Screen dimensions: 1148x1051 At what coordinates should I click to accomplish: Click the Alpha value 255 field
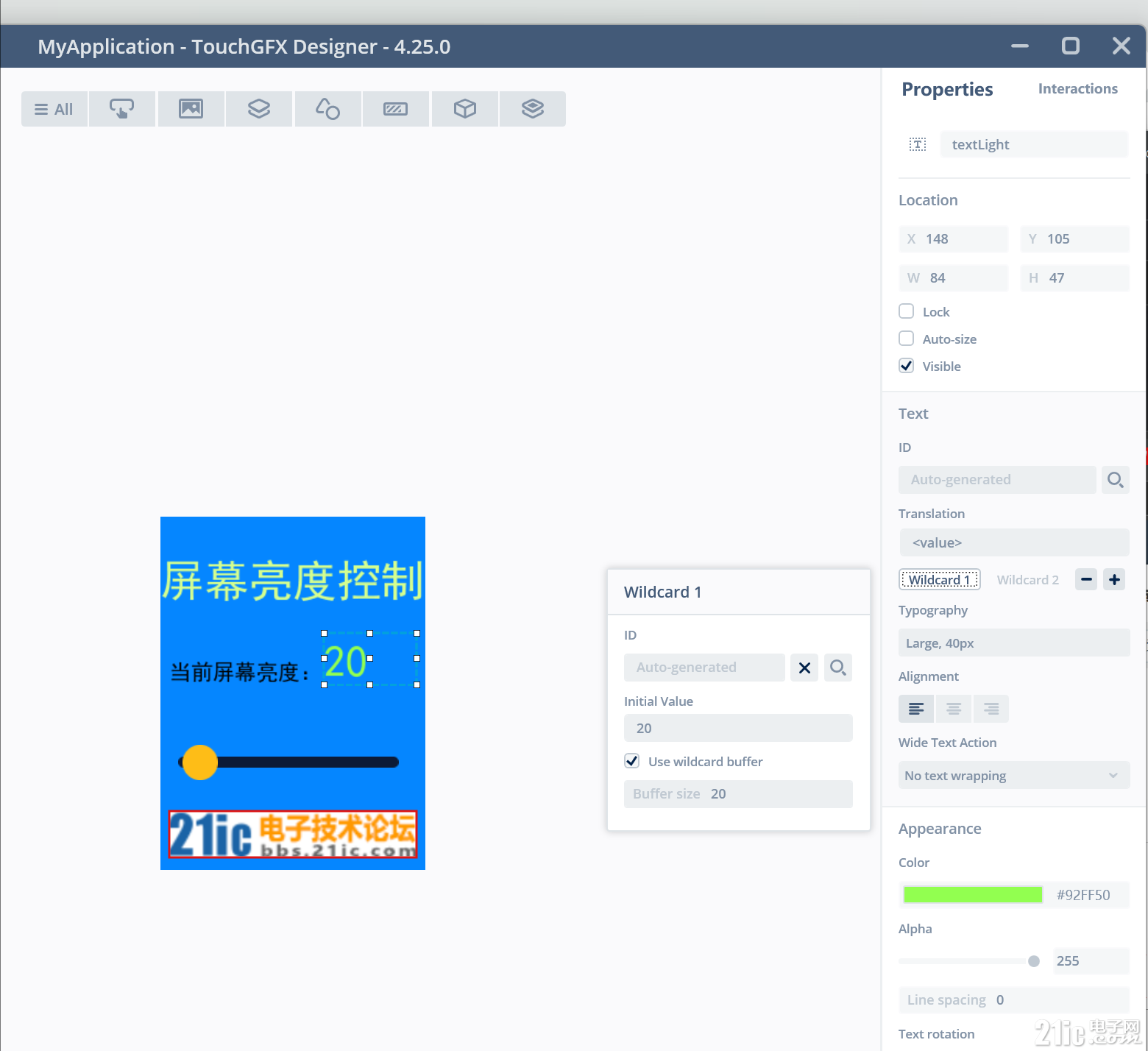1091,961
